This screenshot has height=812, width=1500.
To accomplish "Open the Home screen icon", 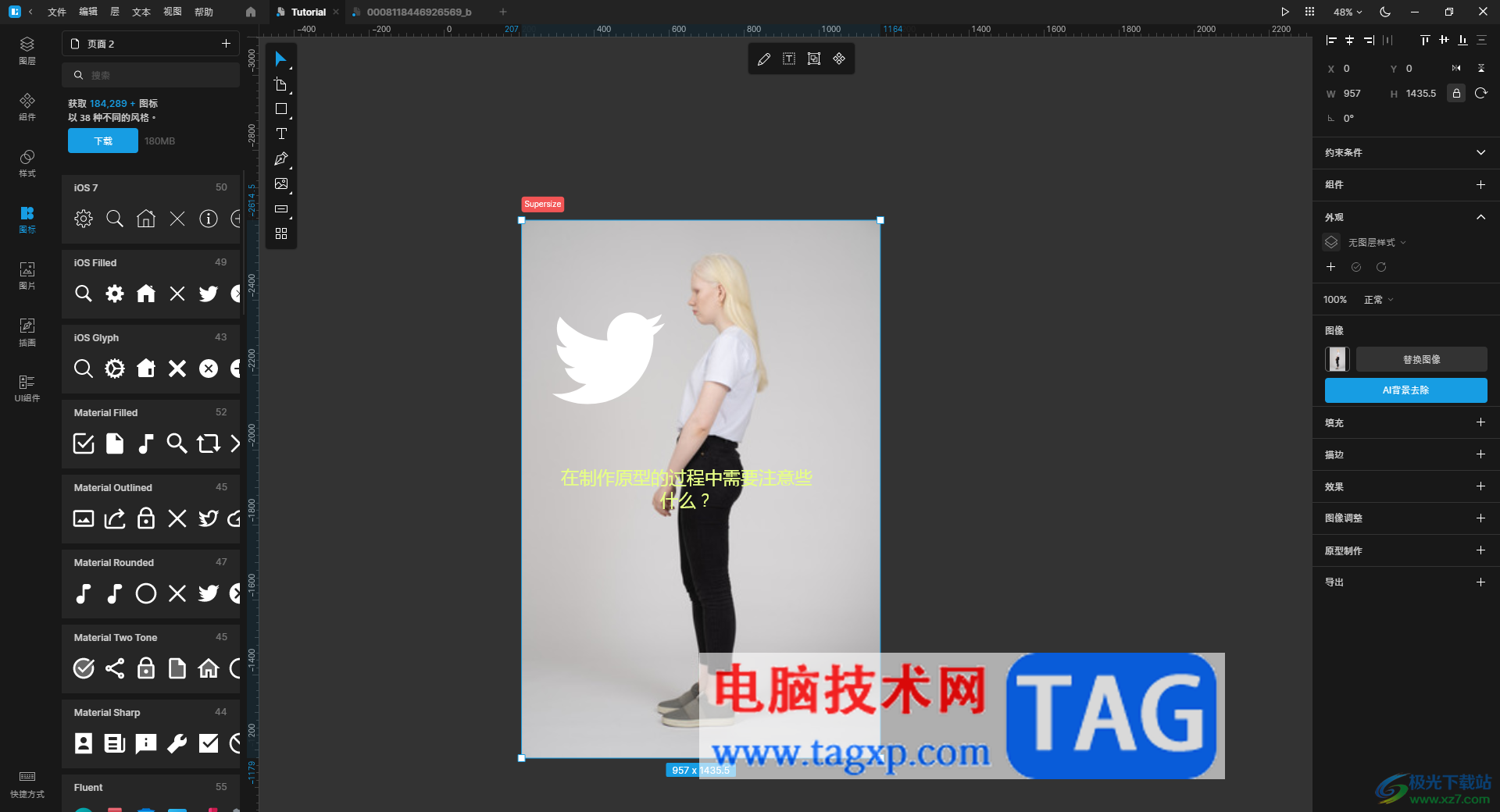I will click(x=251, y=12).
